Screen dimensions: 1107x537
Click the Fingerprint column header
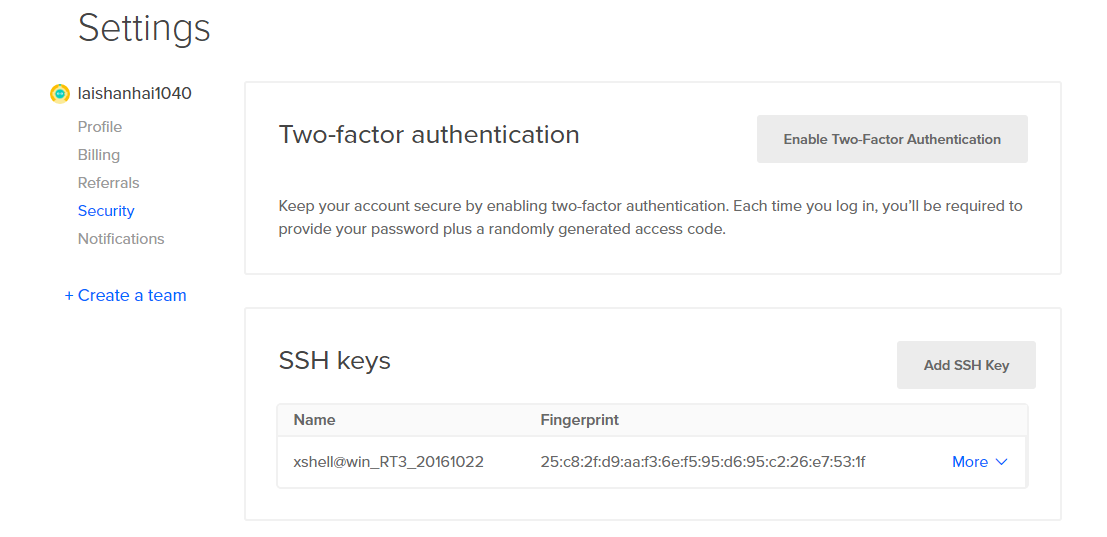(579, 420)
